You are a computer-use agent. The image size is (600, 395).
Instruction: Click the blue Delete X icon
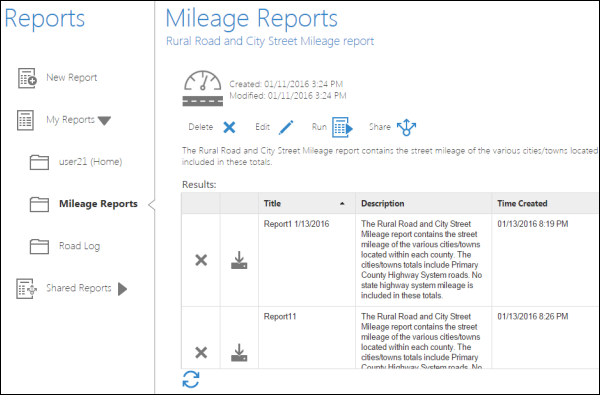point(229,127)
